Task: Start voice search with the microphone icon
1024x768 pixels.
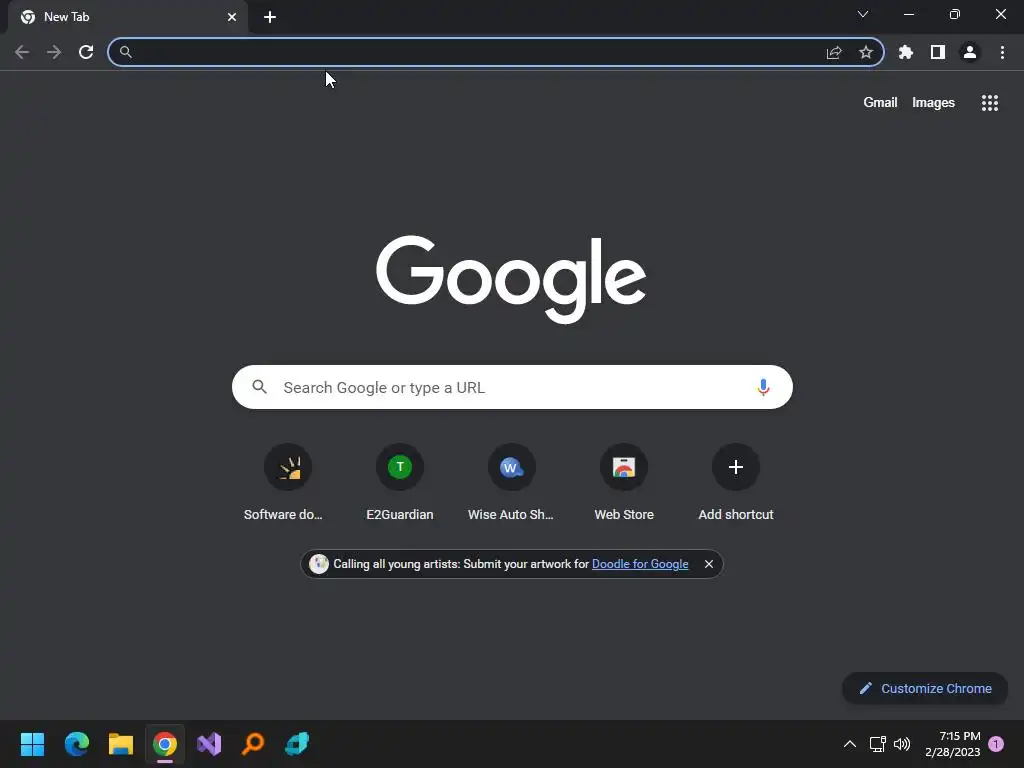Action: [x=763, y=387]
